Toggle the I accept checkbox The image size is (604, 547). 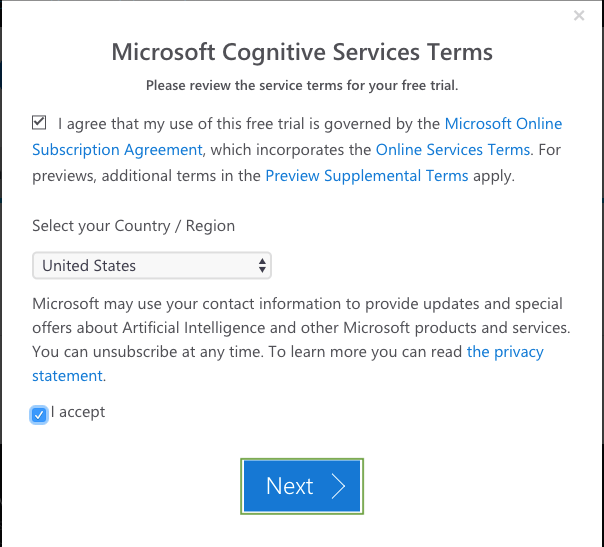coord(39,415)
